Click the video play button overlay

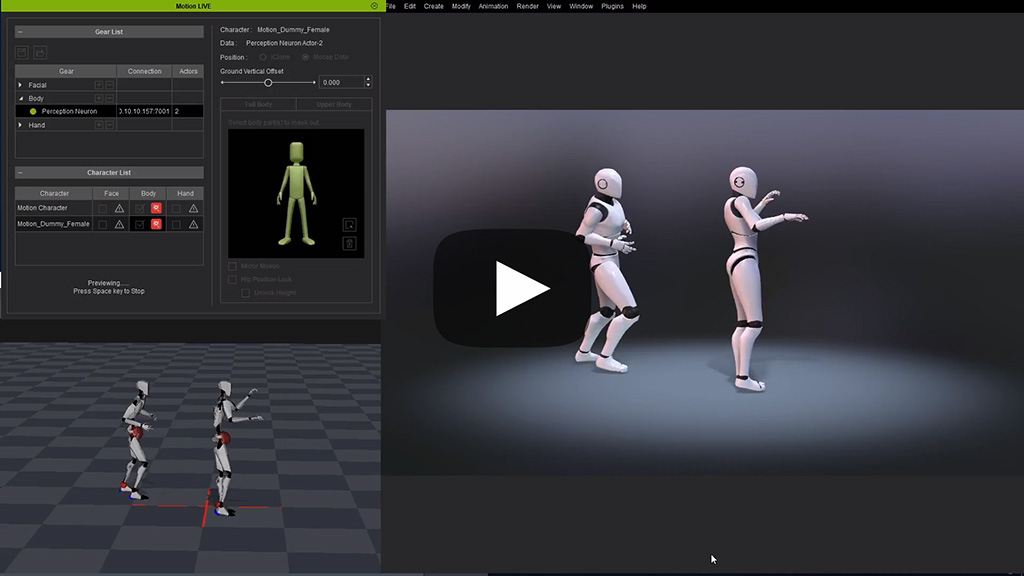[x=511, y=289]
